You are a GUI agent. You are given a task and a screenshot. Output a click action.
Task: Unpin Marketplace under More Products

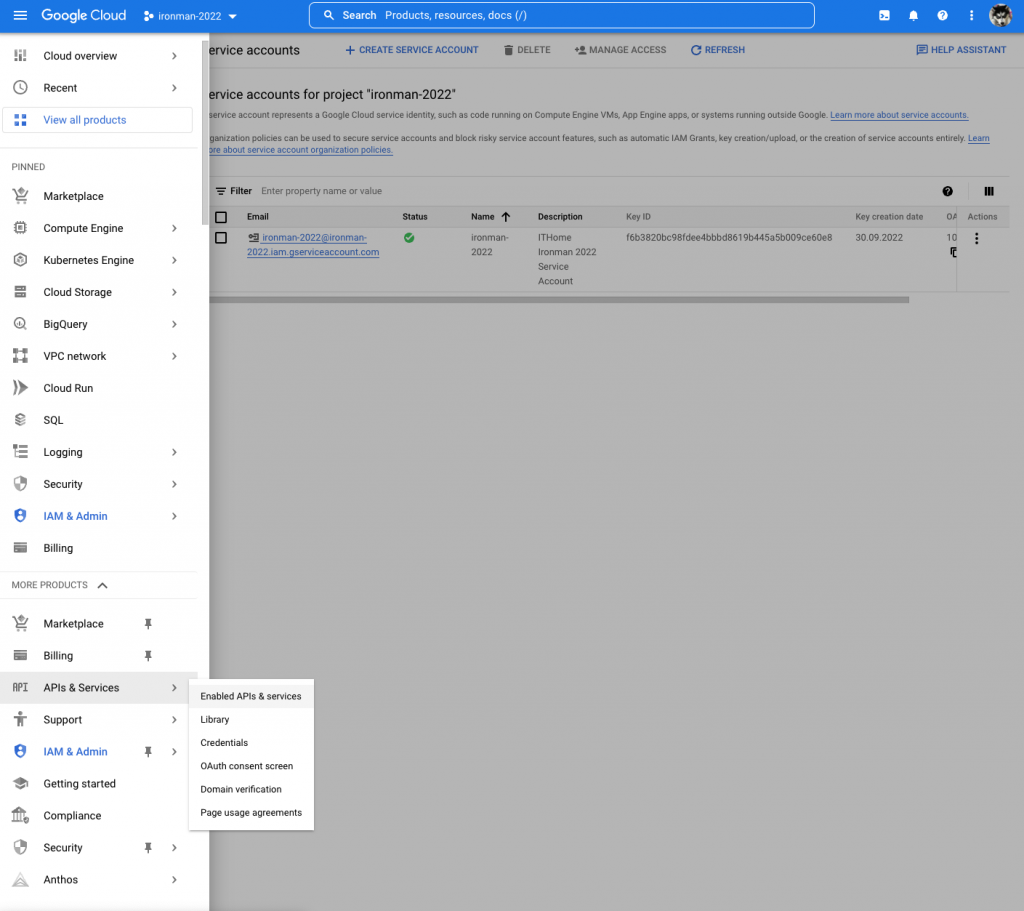(148, 624)
